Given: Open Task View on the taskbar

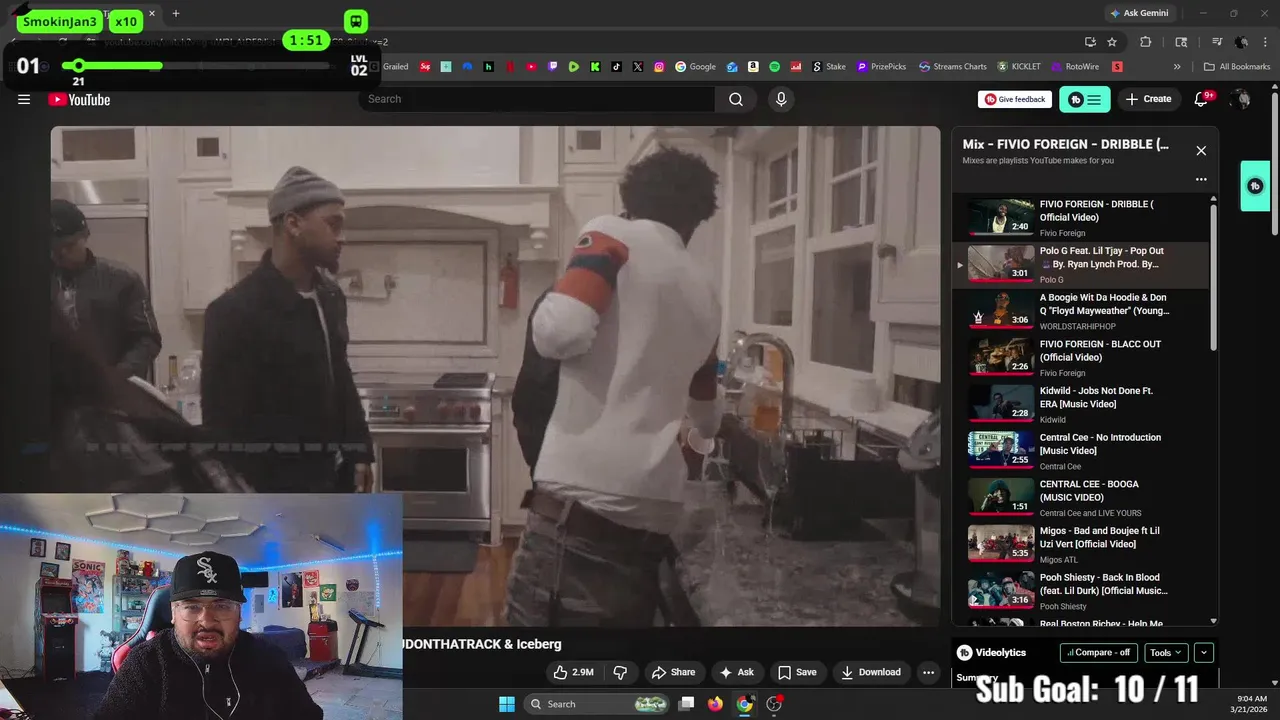Looking at the screenshot, I should coord(686,704).
